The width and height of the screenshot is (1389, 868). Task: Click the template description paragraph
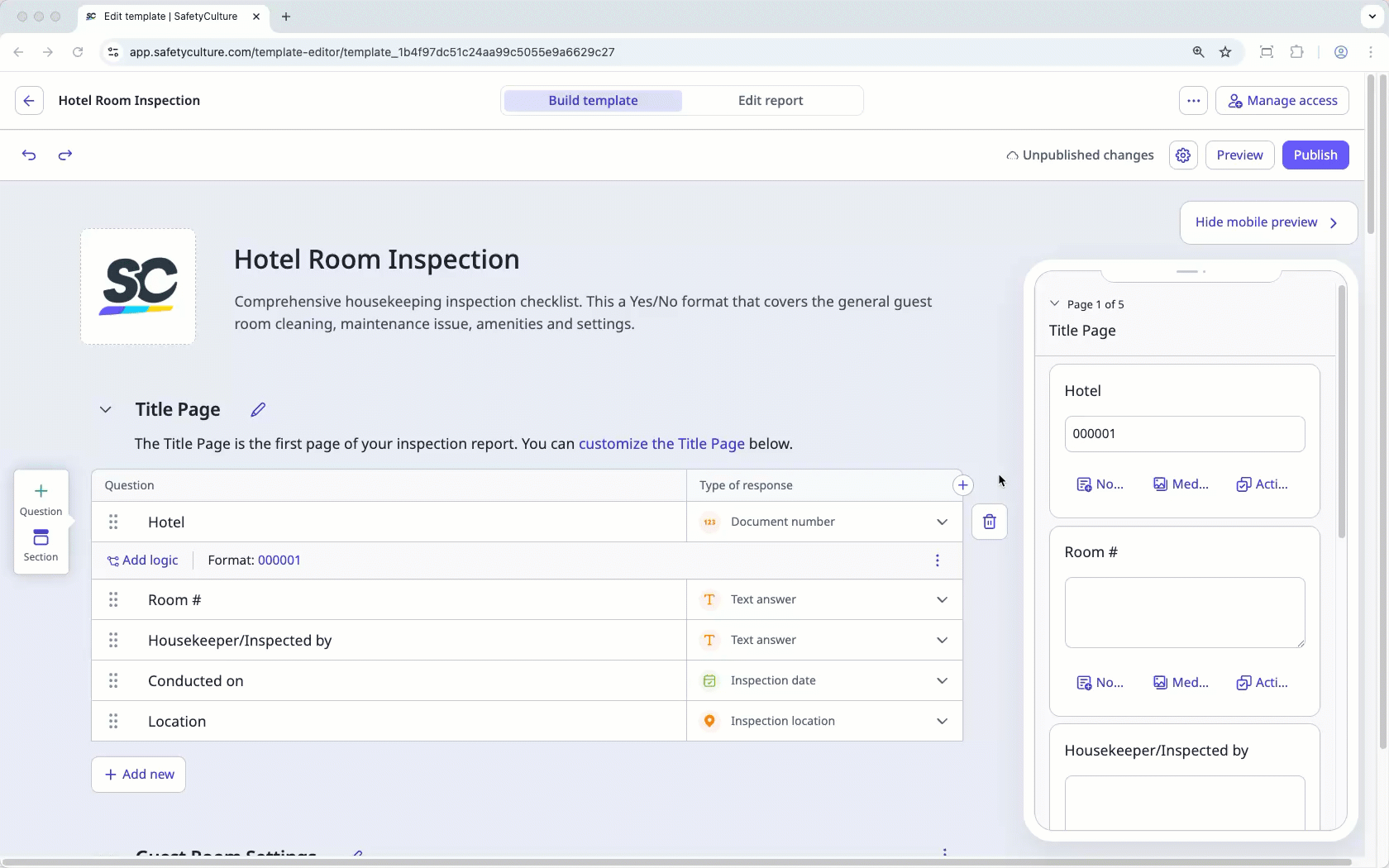tap(583, 312)
